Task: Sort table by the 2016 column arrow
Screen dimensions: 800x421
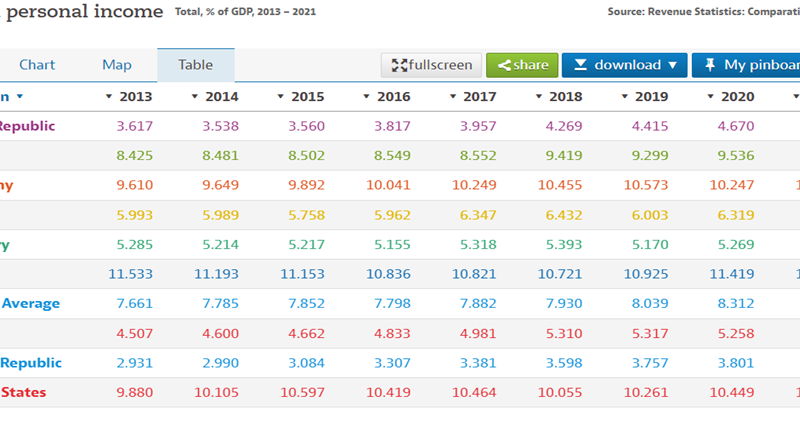Action: (366, 97)
